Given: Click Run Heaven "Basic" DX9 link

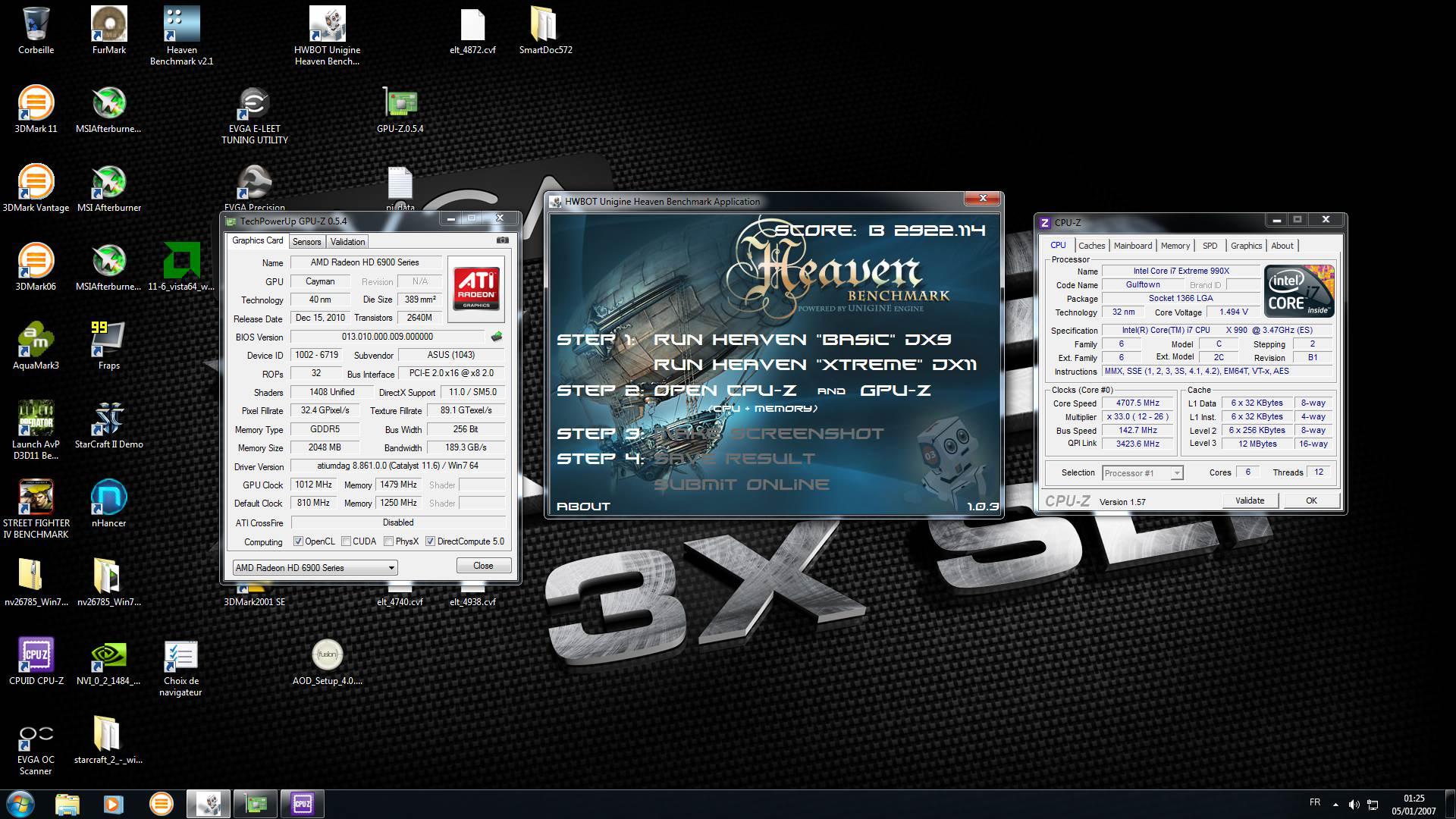Looking at the screenshot, I should click(x=802, y=340).
